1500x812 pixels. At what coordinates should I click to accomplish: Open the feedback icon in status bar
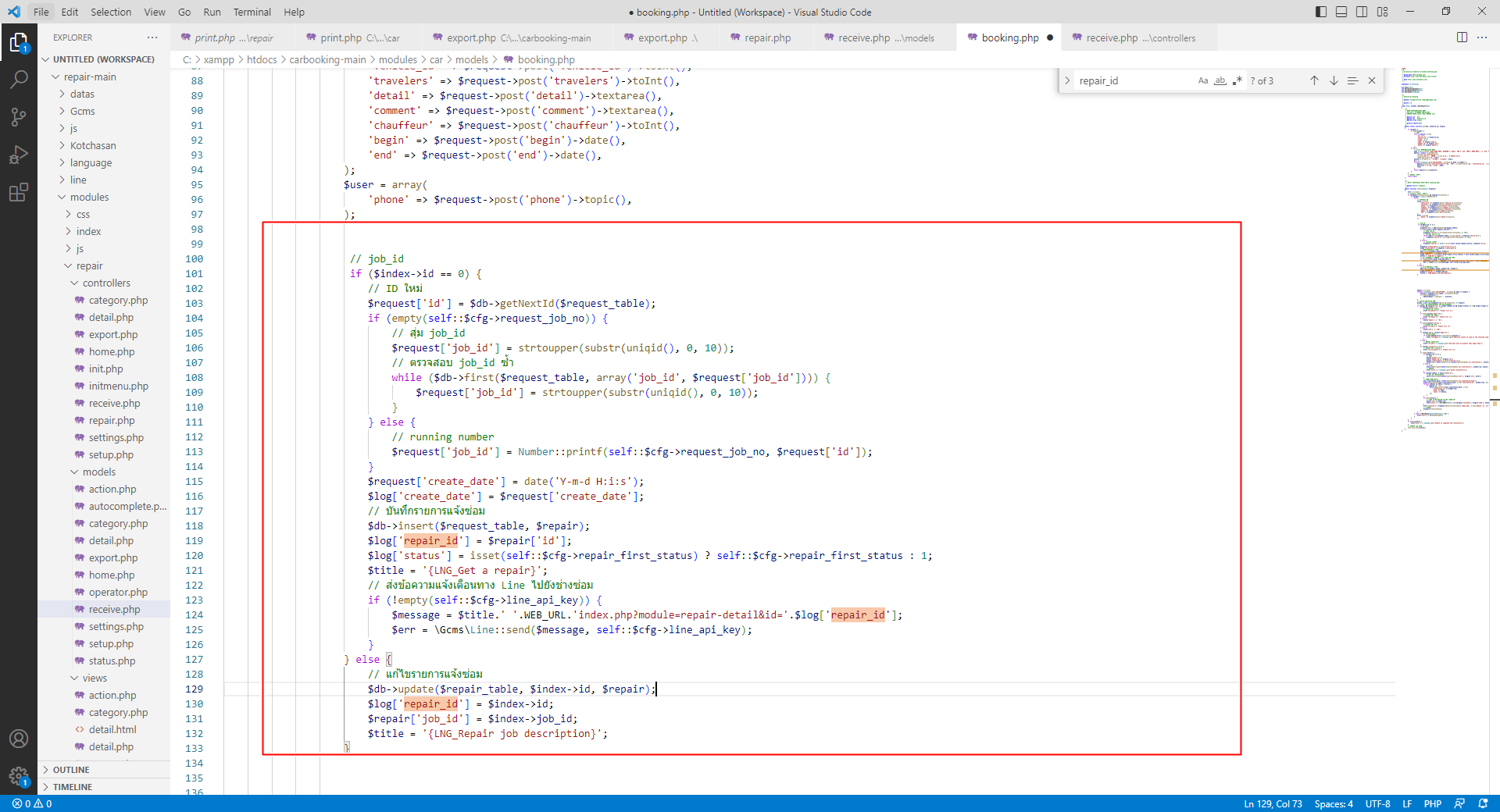1459,803
